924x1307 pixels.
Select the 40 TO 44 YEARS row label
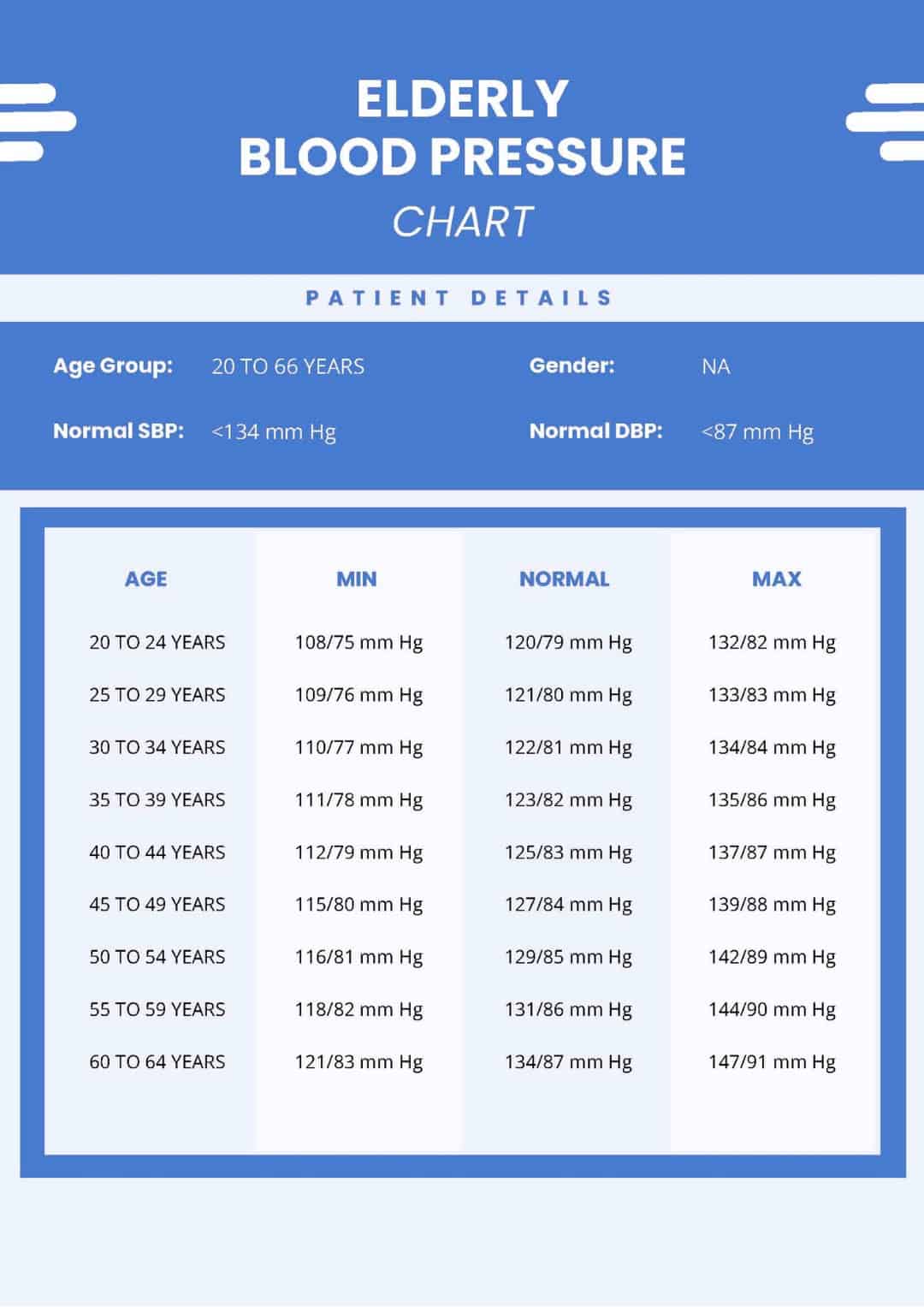pyautogui.click(x=157, y=852)
